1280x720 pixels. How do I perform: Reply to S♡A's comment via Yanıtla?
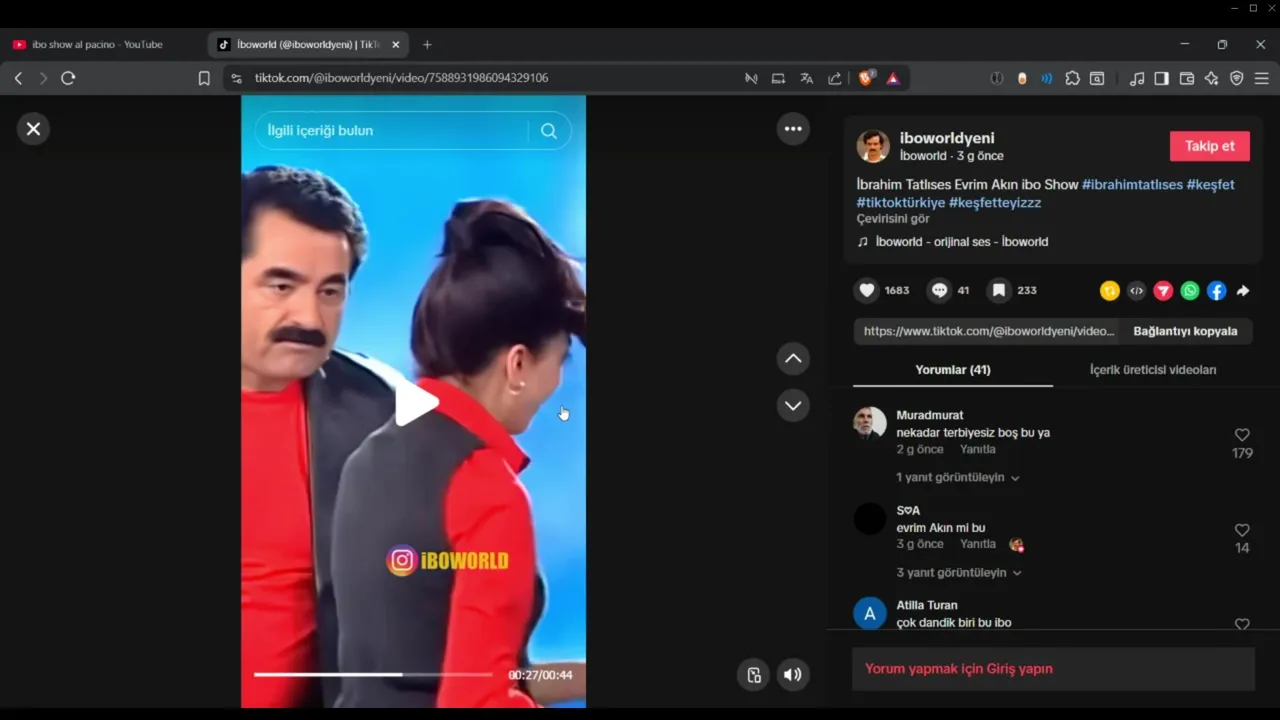[978, 545]
